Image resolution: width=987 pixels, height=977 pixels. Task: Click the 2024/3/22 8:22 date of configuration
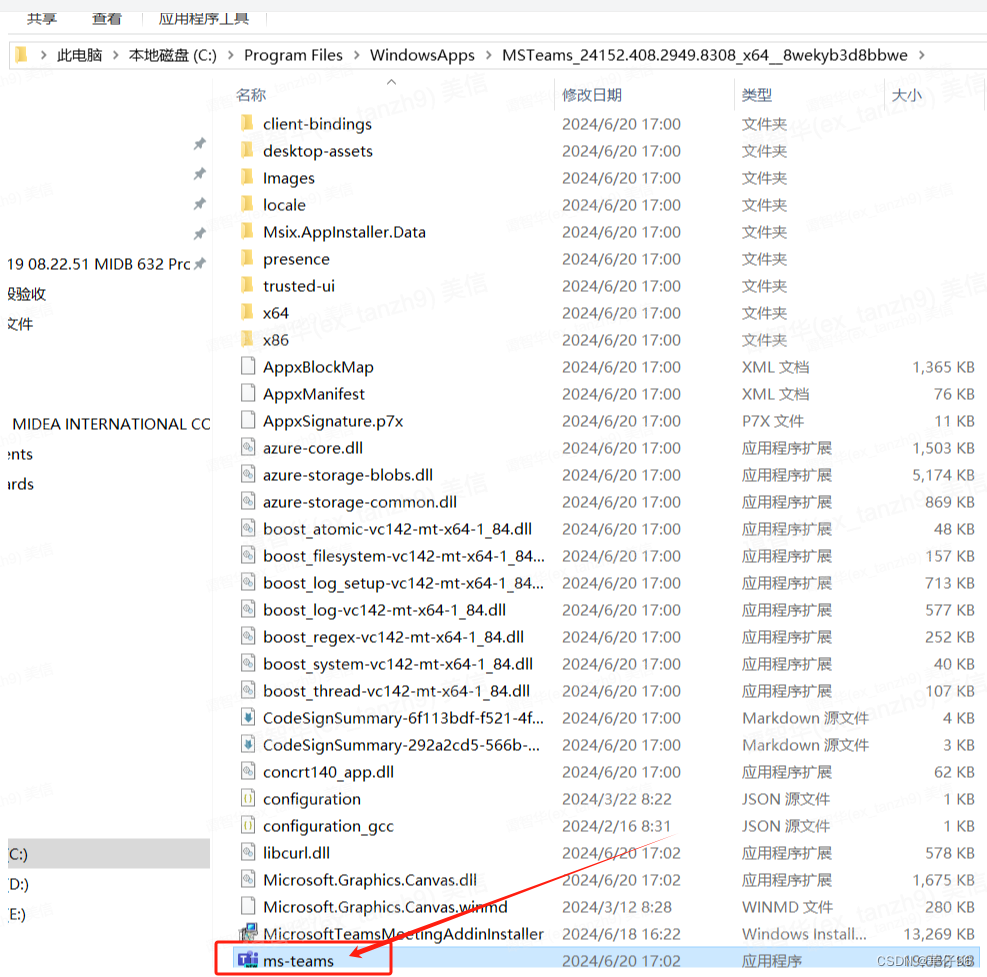point(616,799)
